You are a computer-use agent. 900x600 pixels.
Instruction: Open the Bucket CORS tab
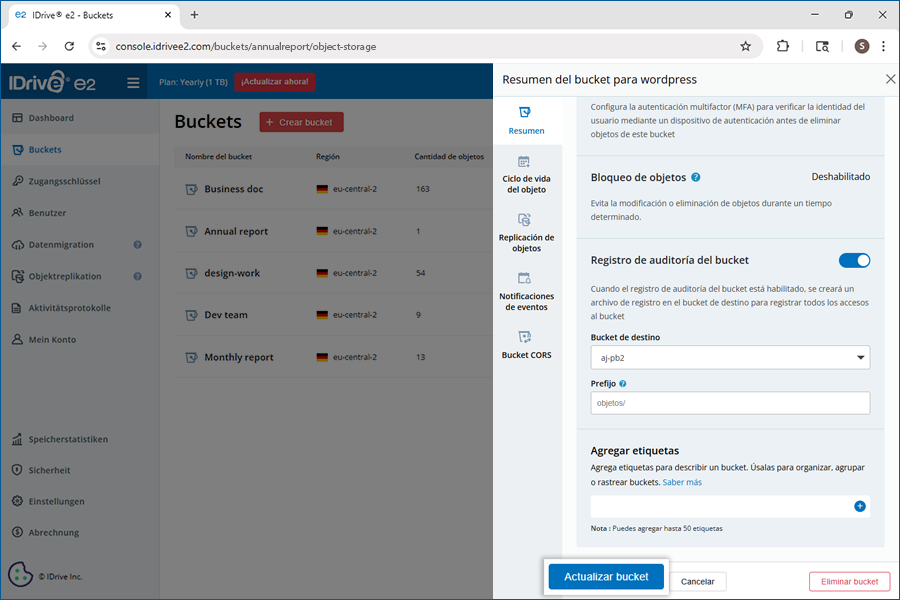pyautogui.click(x=526, y=345)
